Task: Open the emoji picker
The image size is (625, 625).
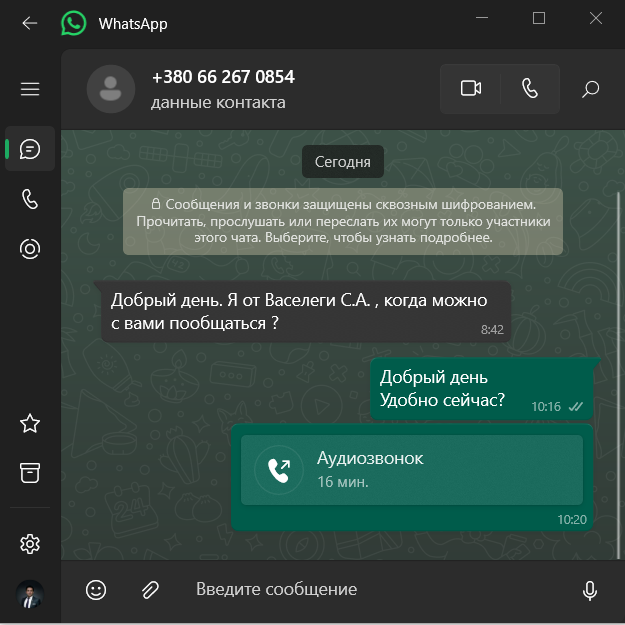Action: [96, 590]
